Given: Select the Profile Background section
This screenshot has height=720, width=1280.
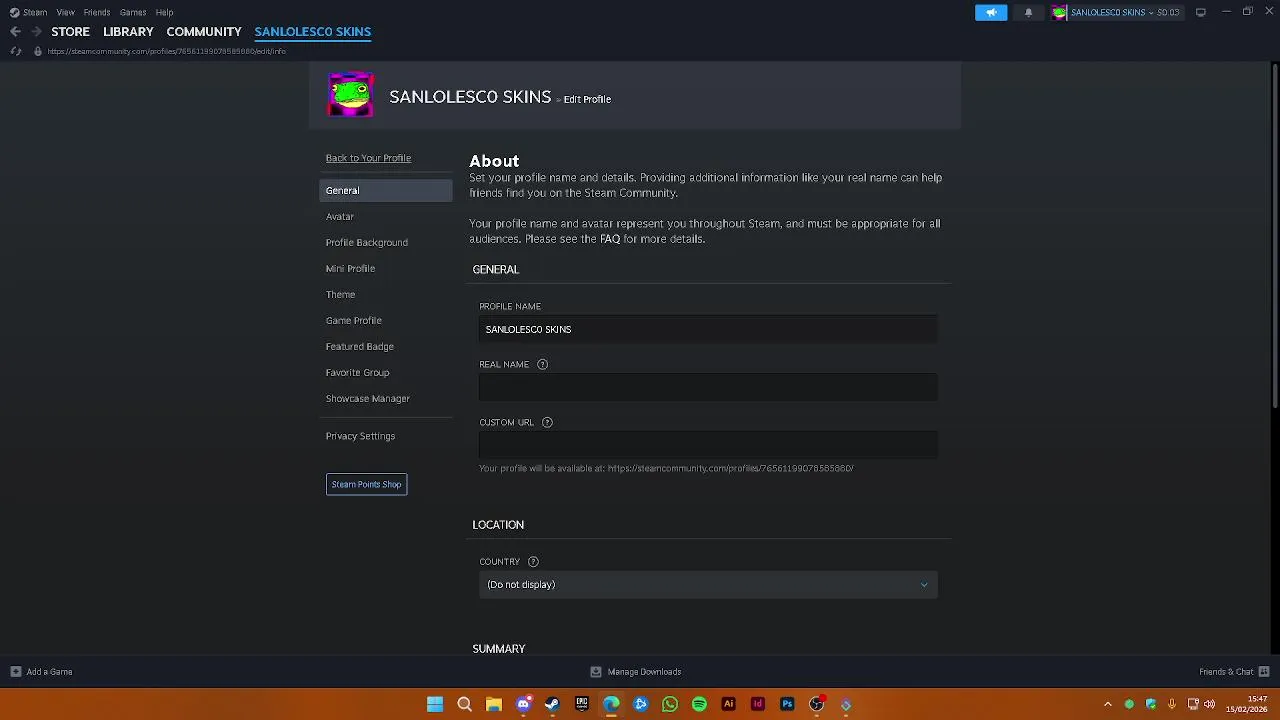Looking at the screenshot, I should [367, 242].
